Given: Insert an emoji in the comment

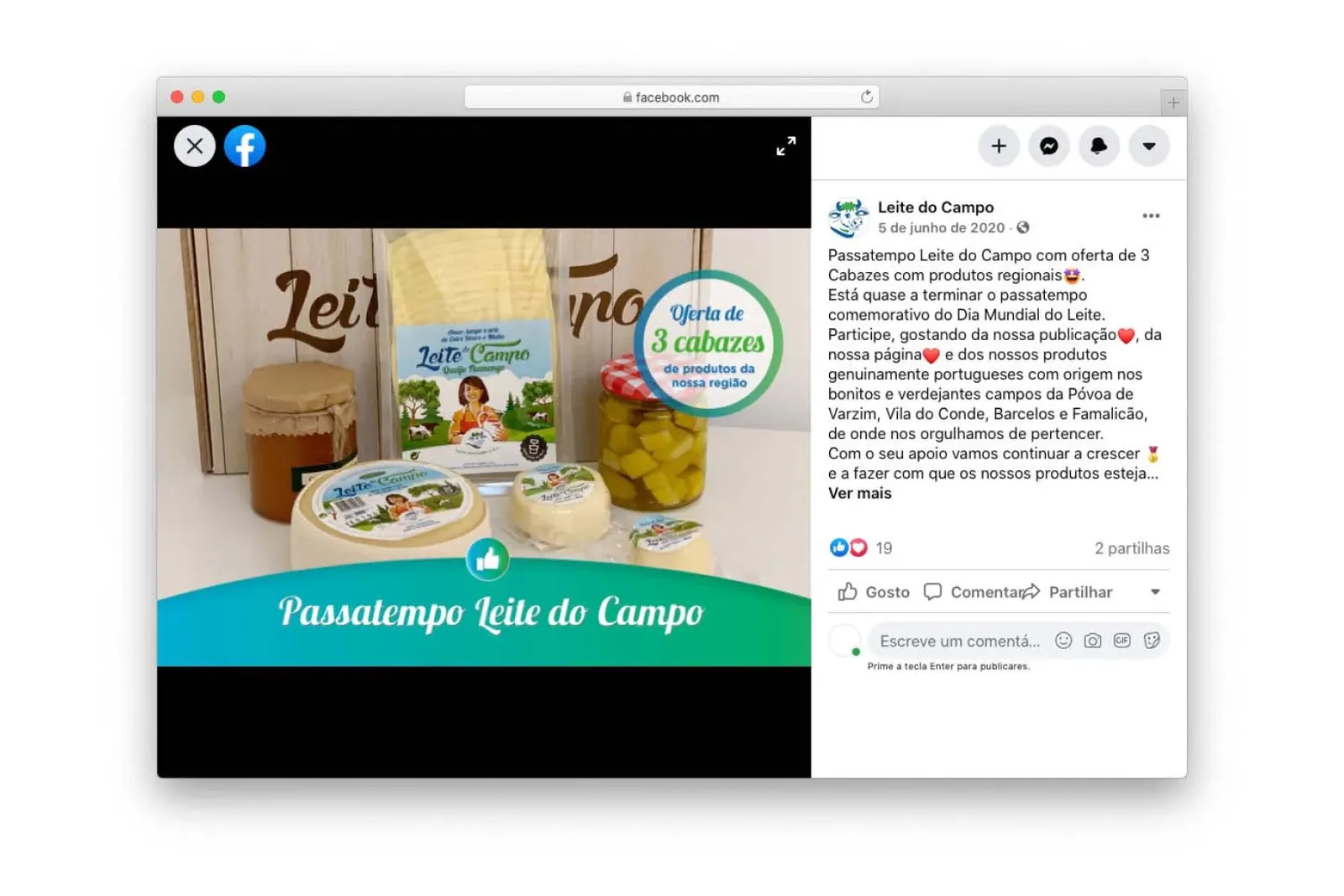Looking at the screenshot, I should [x=1063, y=641].
